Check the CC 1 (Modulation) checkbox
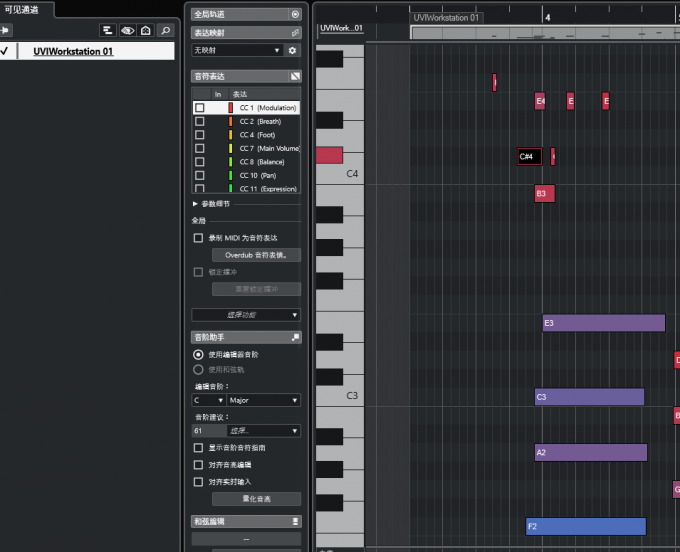Viewport: 680px width, 552px height. [199, 108]
